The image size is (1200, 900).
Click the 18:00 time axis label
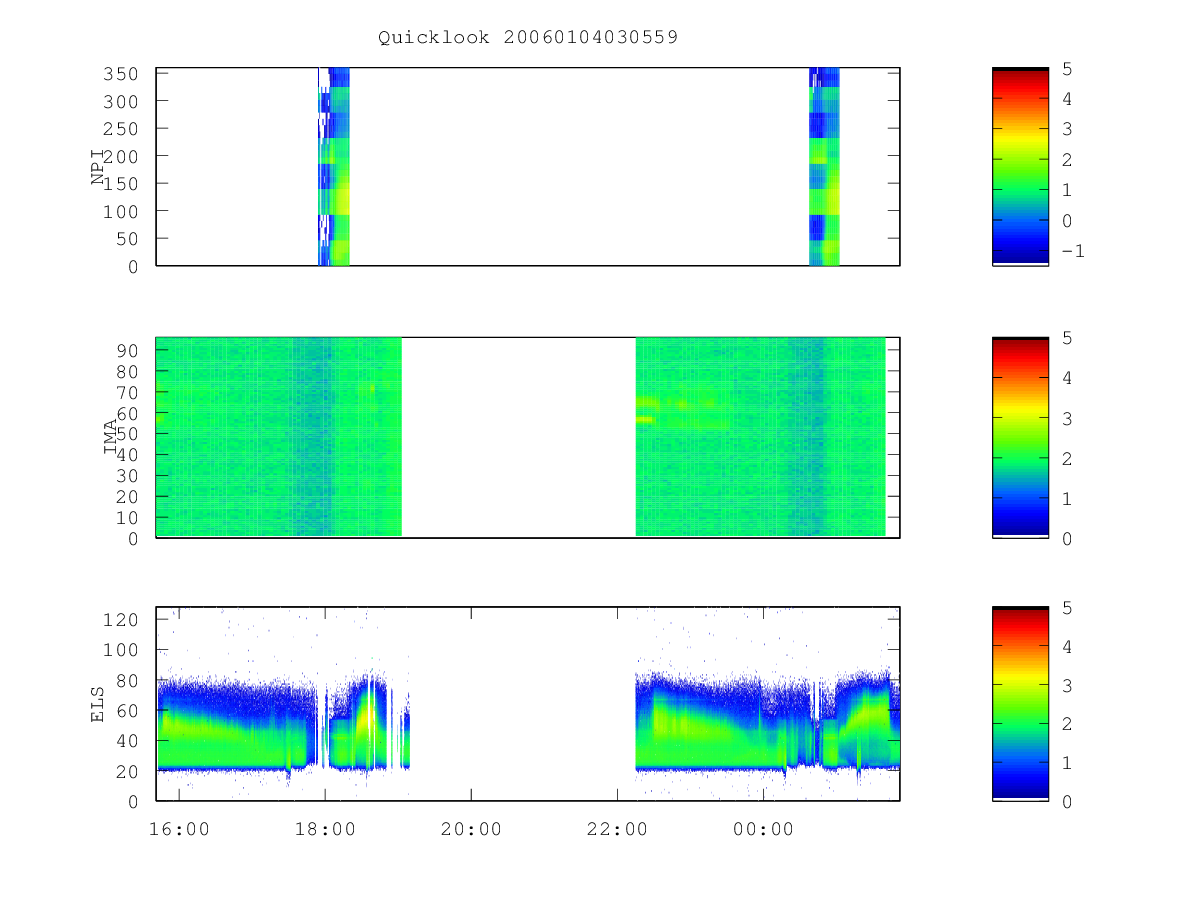pyautogui.click(x=325, y=828)
